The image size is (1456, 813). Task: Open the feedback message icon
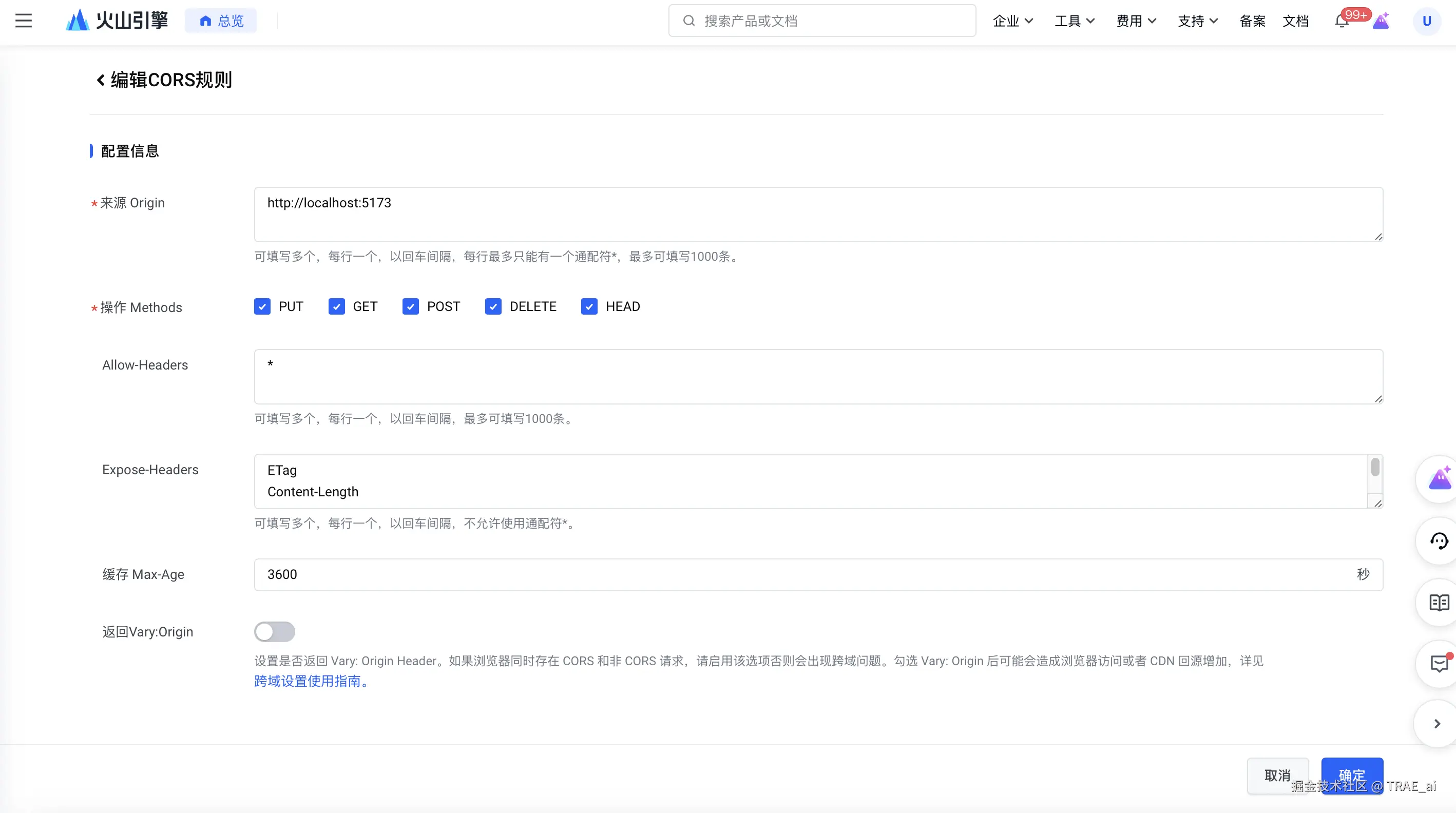point(1439,664)
